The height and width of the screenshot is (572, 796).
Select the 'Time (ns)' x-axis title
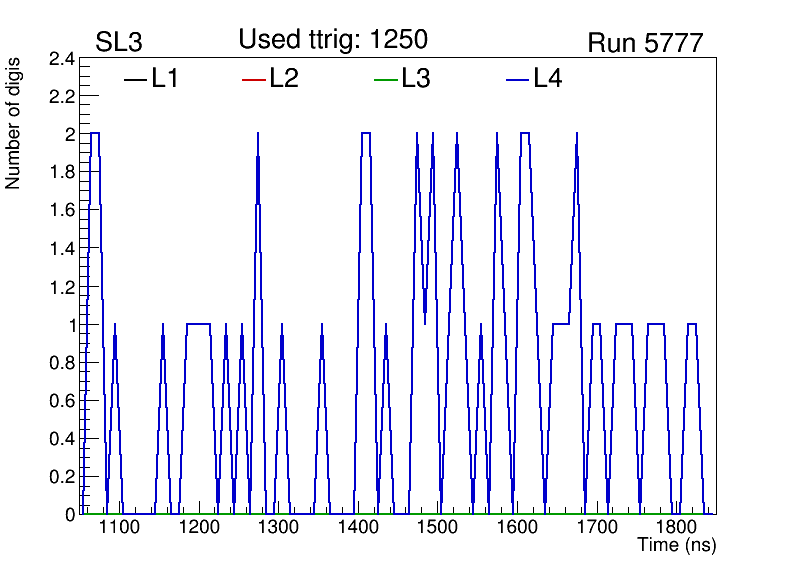pos(677,546)
